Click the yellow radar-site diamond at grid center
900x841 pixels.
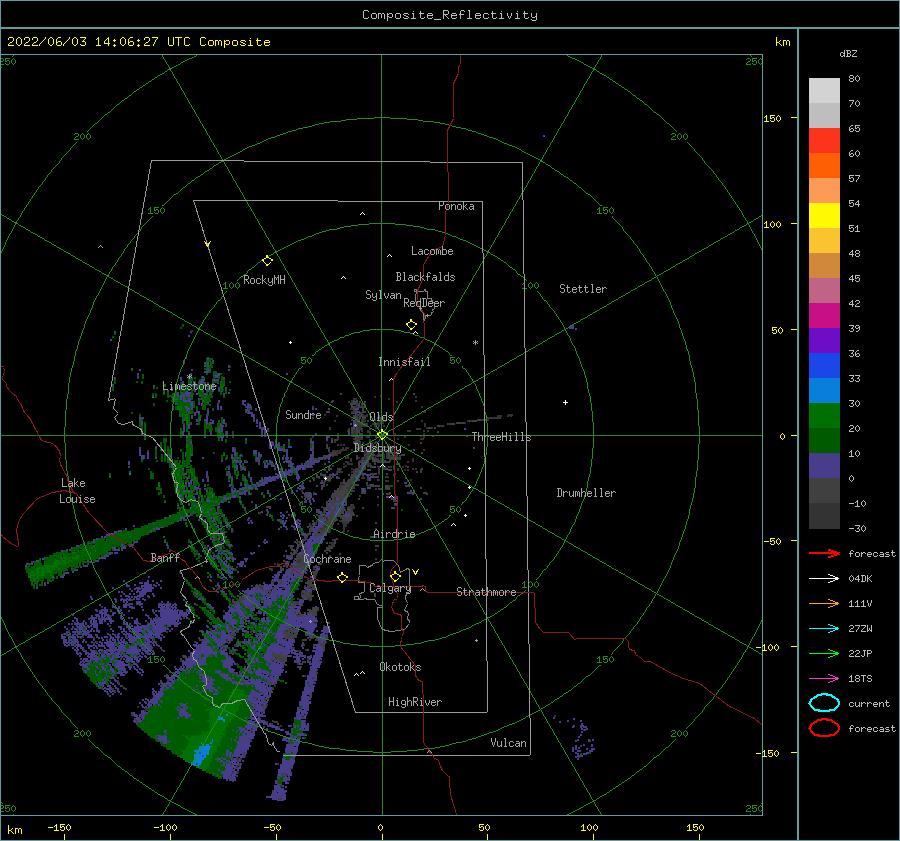[x=382, y=435]
